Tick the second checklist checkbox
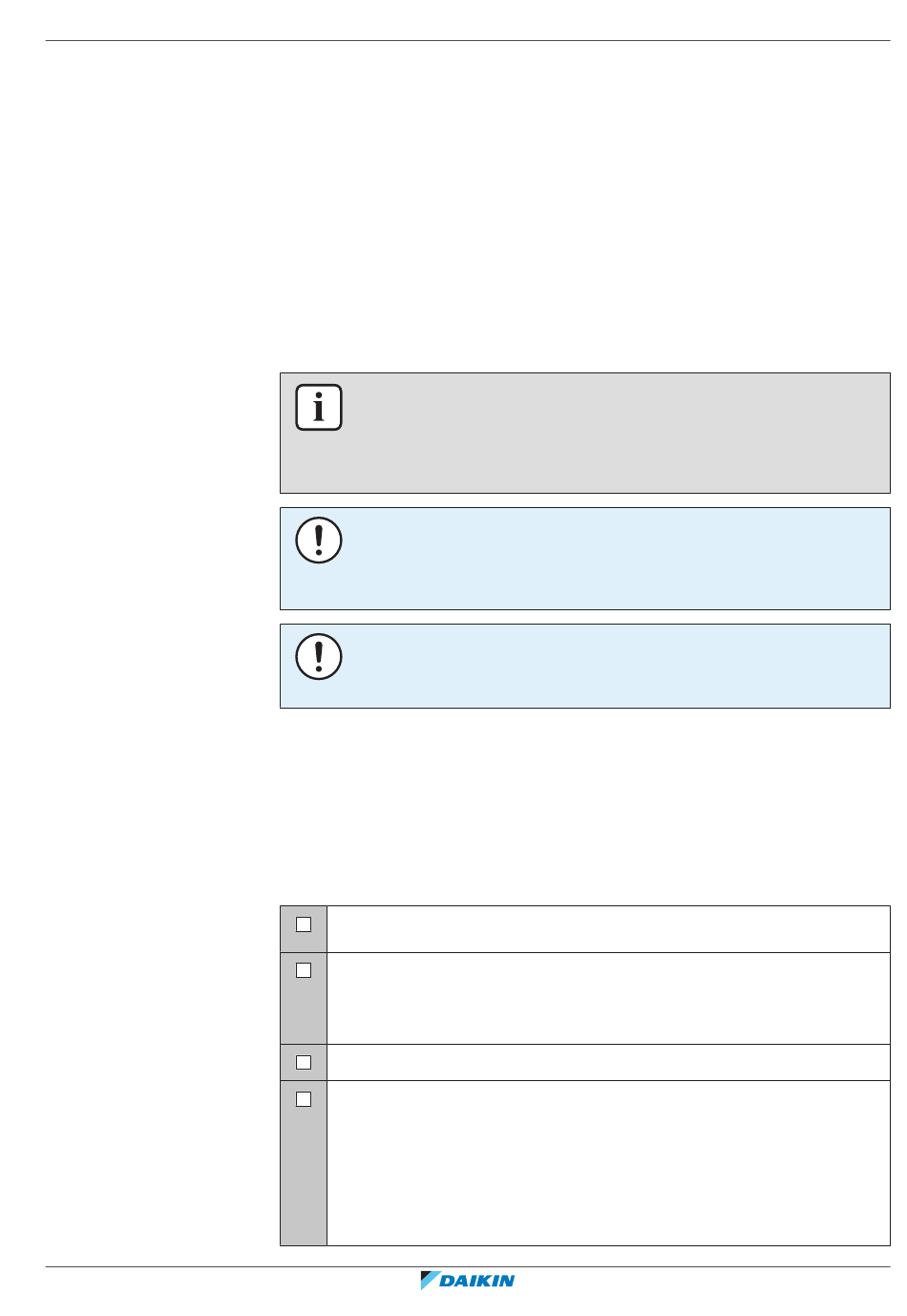Screen dimensions: 907x1316 [x=304, y=970]
